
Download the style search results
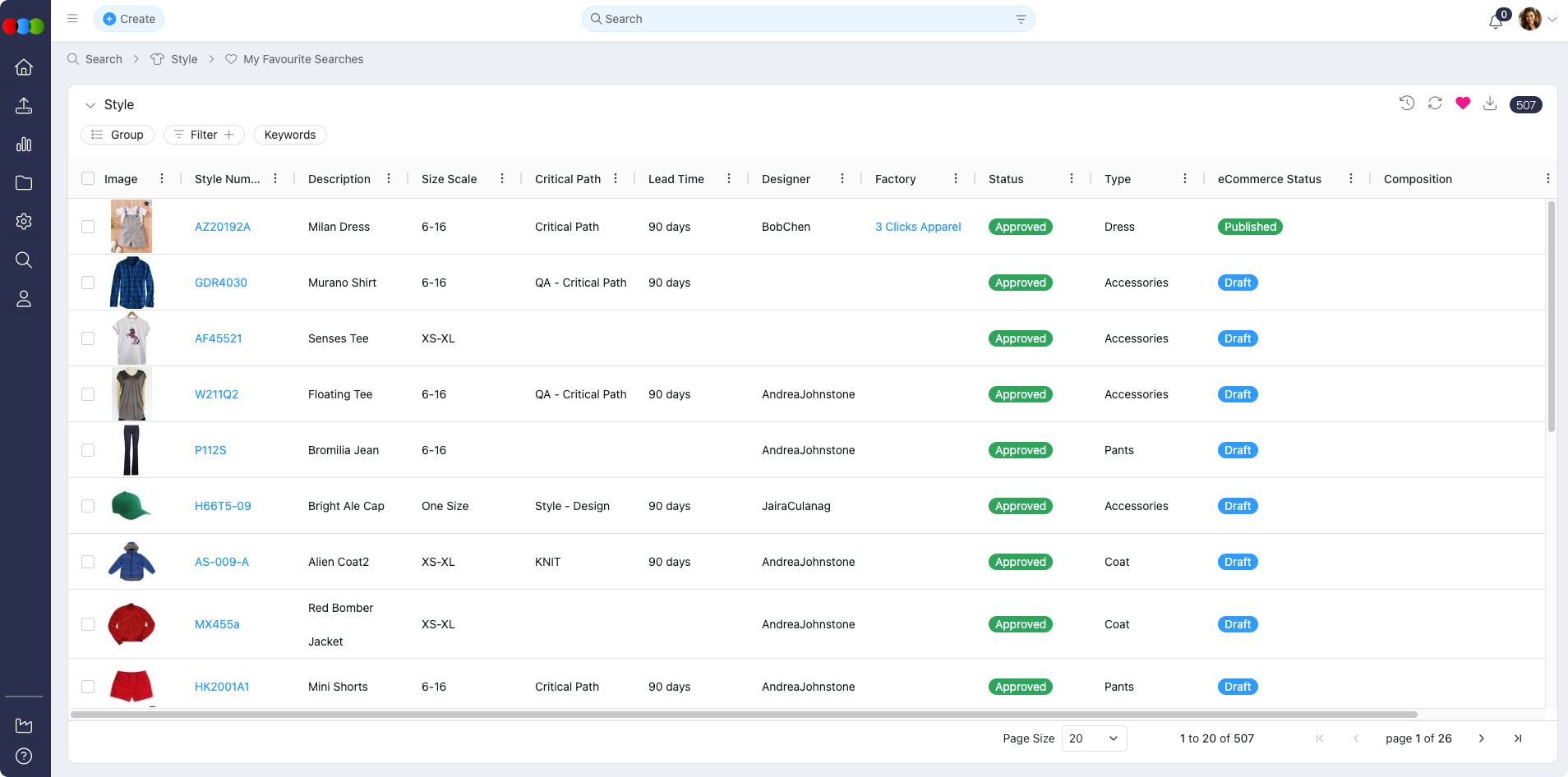[1490, 103]
